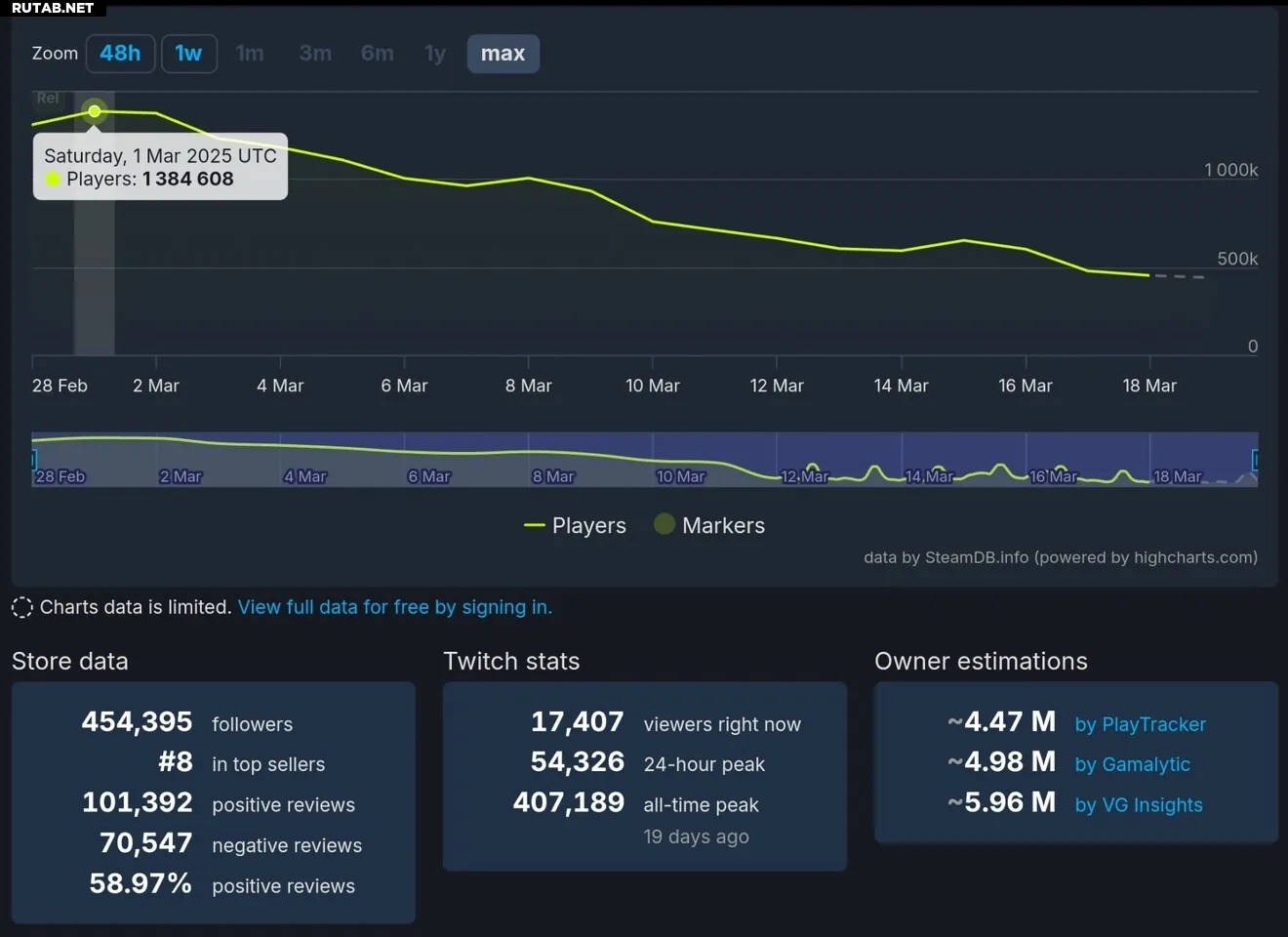Switch chart zoom to 1w
Viewport: 1288px width, 937px height.
point(188,54)
